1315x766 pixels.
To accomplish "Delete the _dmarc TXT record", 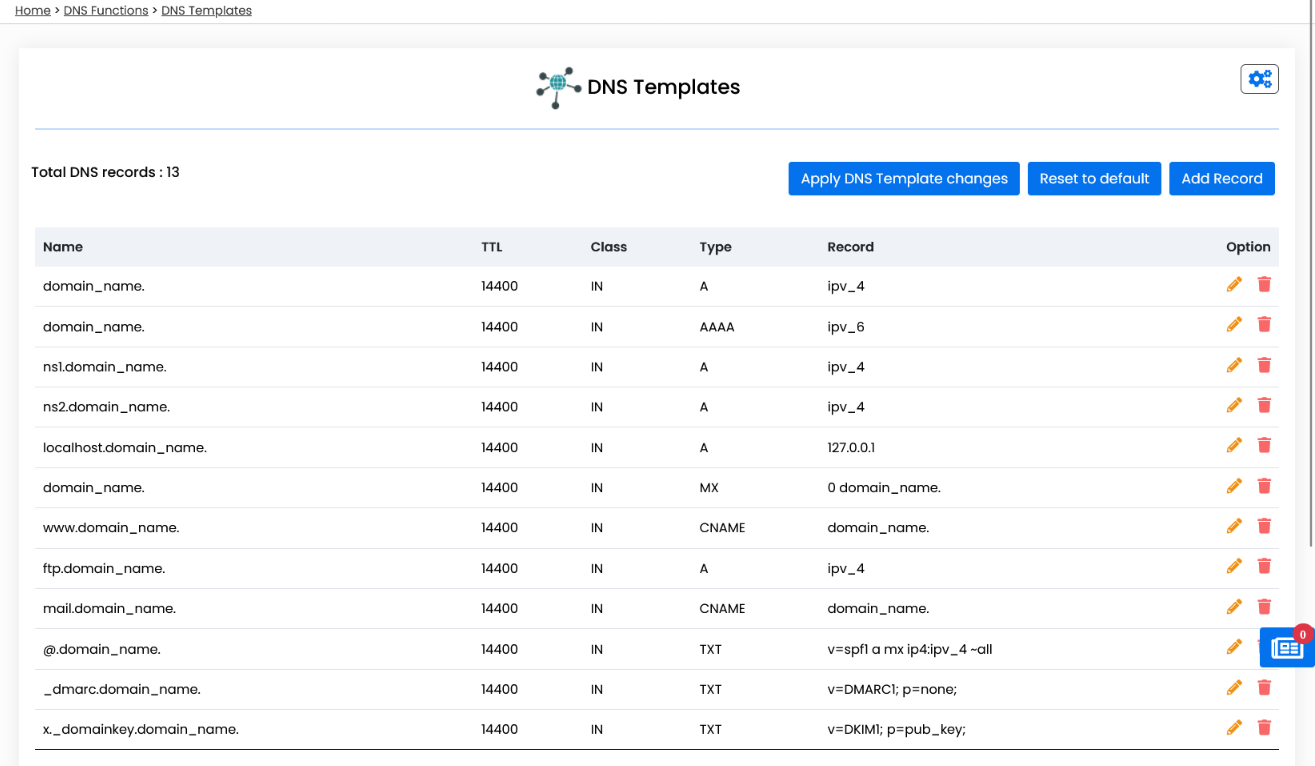I will coord(1264,687).
